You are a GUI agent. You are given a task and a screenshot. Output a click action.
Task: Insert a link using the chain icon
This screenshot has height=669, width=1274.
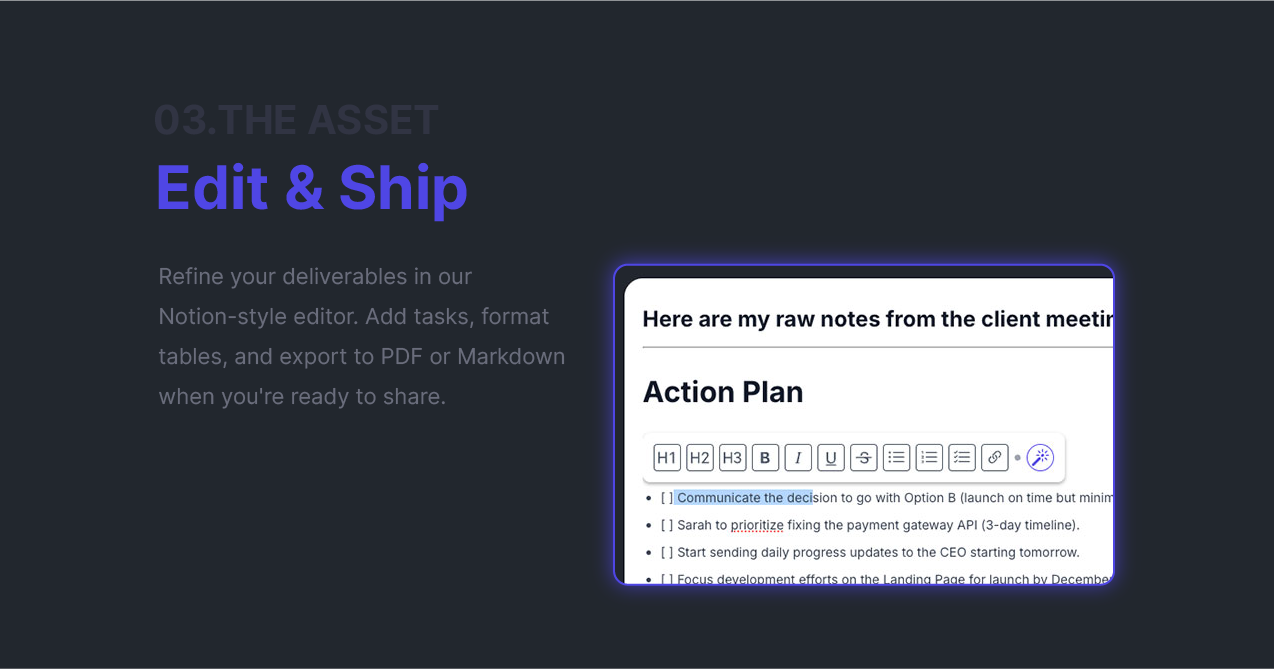pyautogui.click(x=994, y=457)
